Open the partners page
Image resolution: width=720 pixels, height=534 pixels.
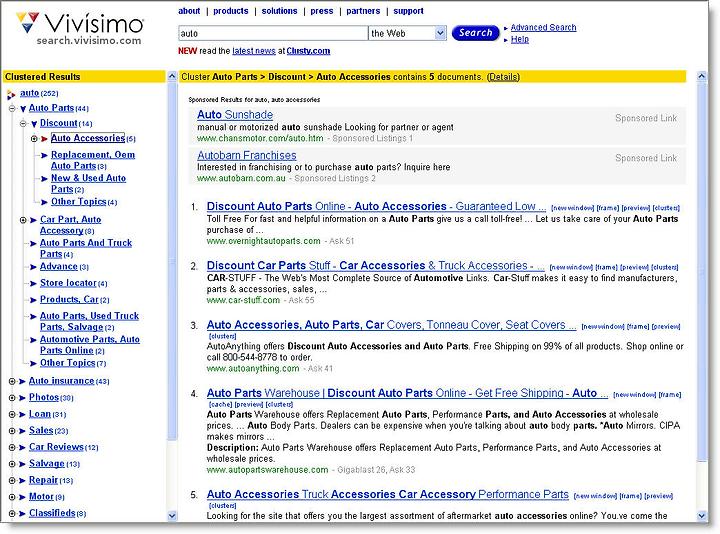click(x=363, y=11)
